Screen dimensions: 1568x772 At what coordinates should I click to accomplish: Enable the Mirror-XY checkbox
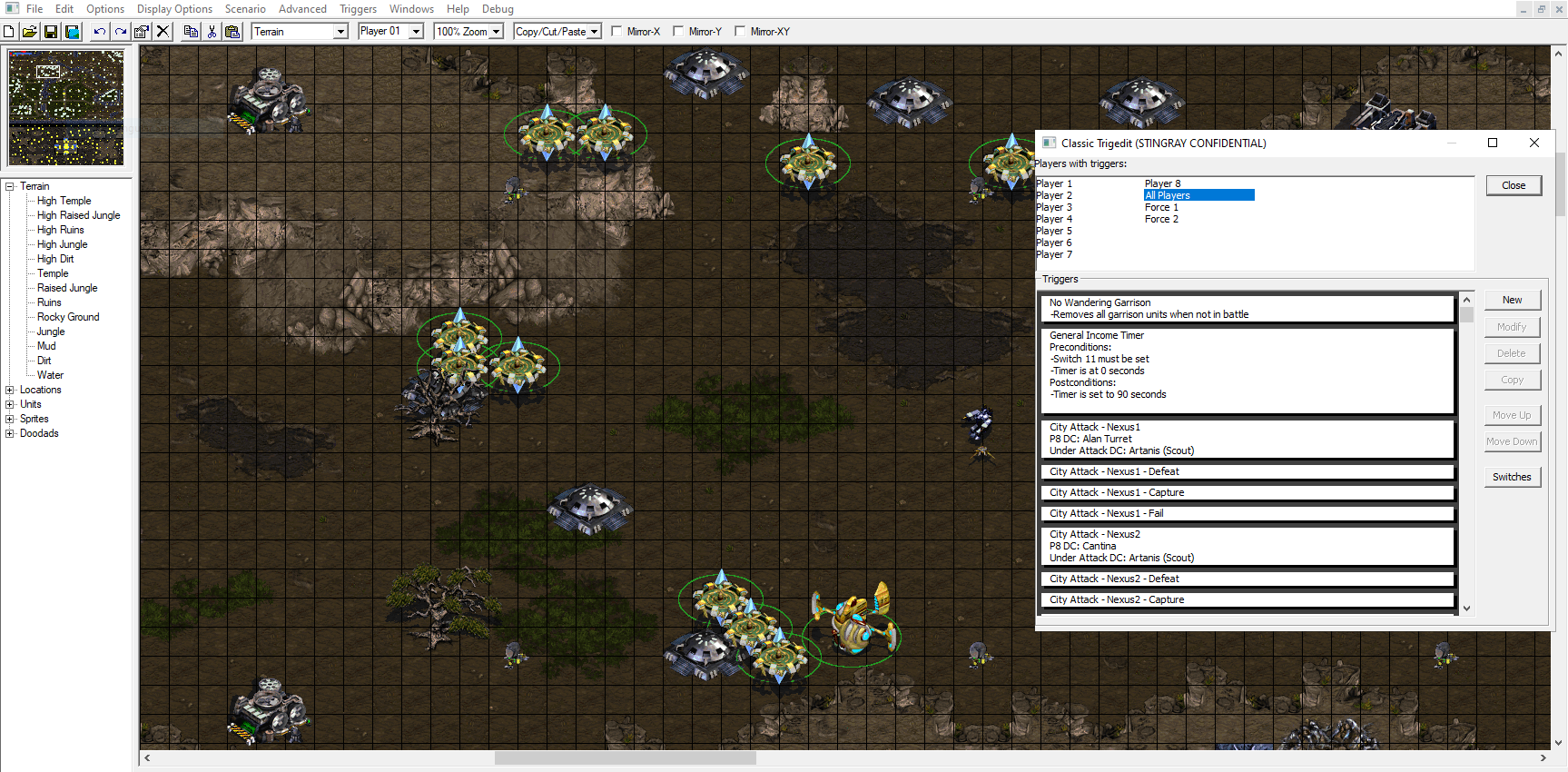[x=740, y=32]
